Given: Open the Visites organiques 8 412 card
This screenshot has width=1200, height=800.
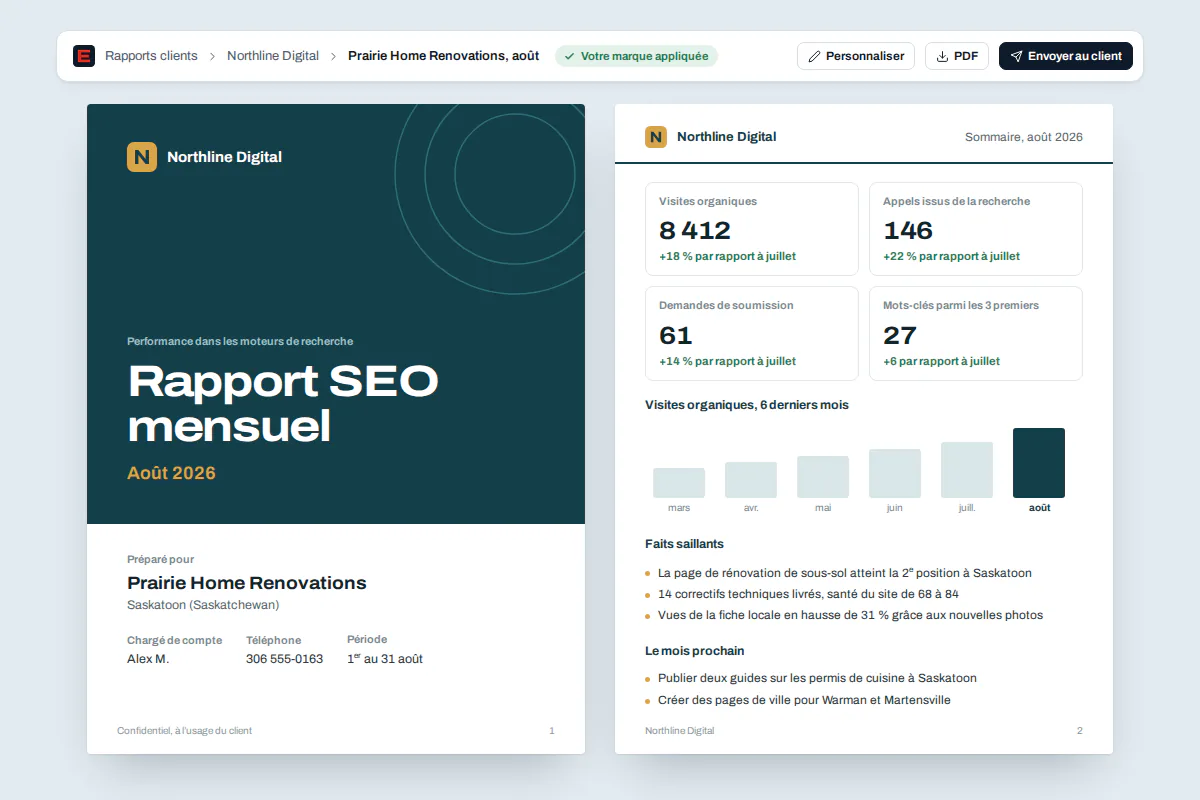Looking at the screenshot, I should pyautogui.click(x=752, y=229).
